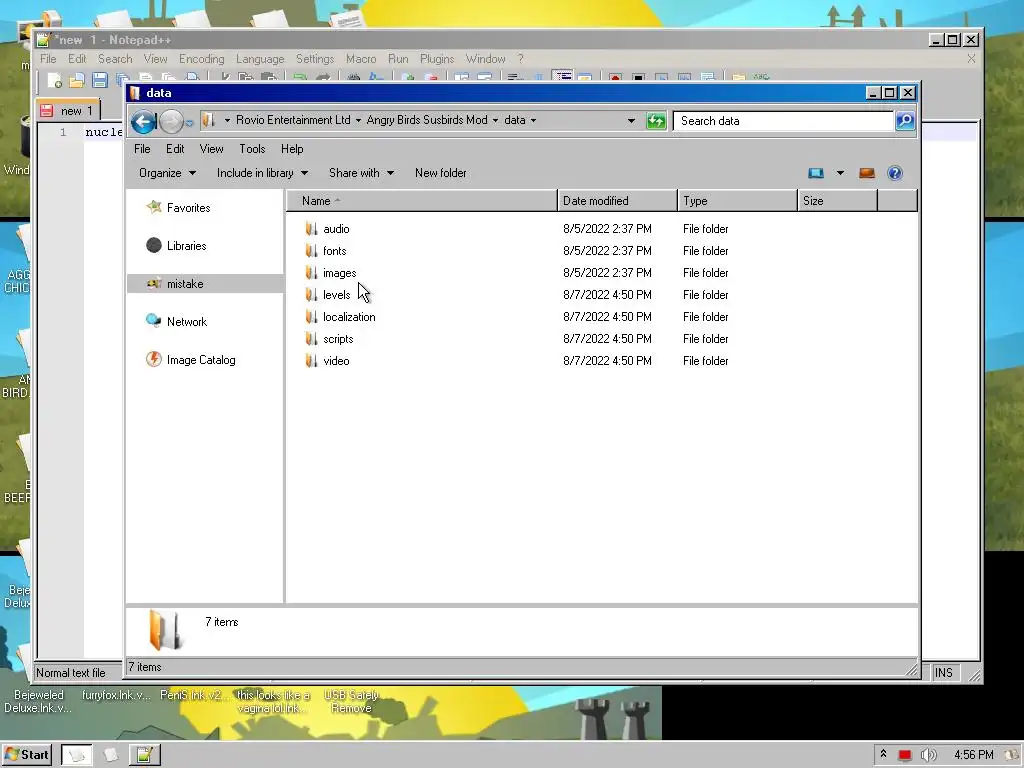Open Notepad++ Encoding menu
The height and width of the screenshot is (768, 1024).
tap(201, 59)
